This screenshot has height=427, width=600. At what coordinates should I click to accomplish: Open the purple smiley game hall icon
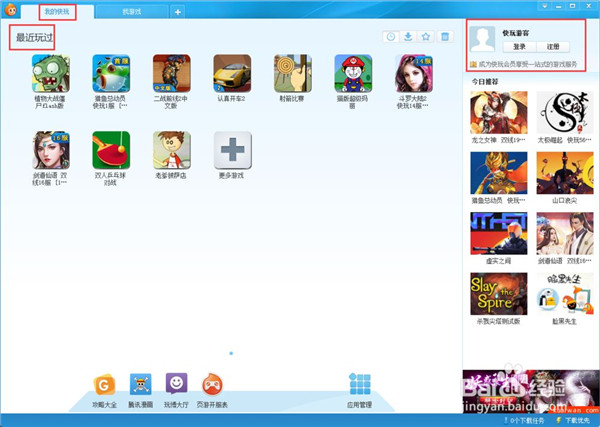tap(176, 384)
